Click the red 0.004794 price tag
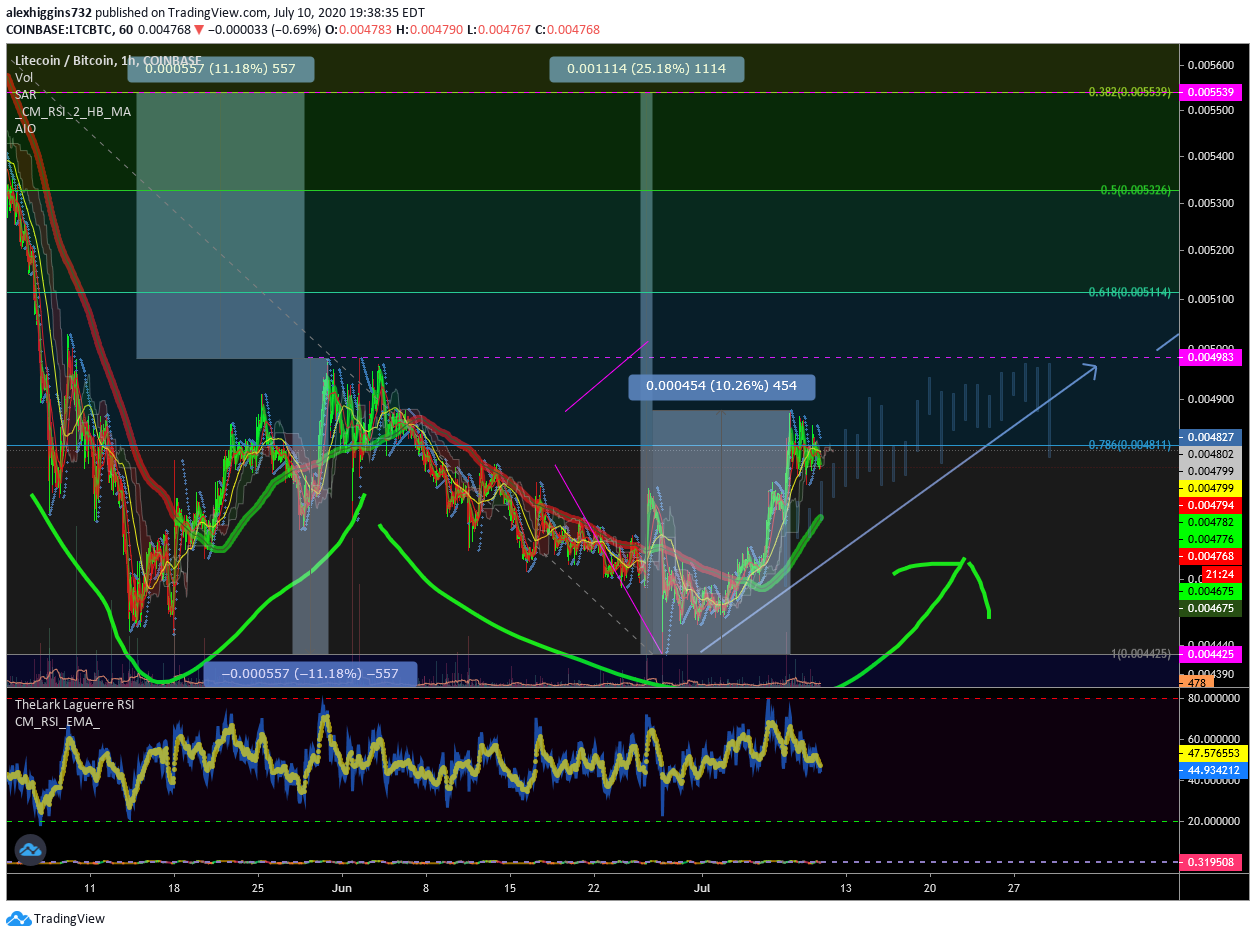This screenshot has height=937, width=1256. [1213, 505]
